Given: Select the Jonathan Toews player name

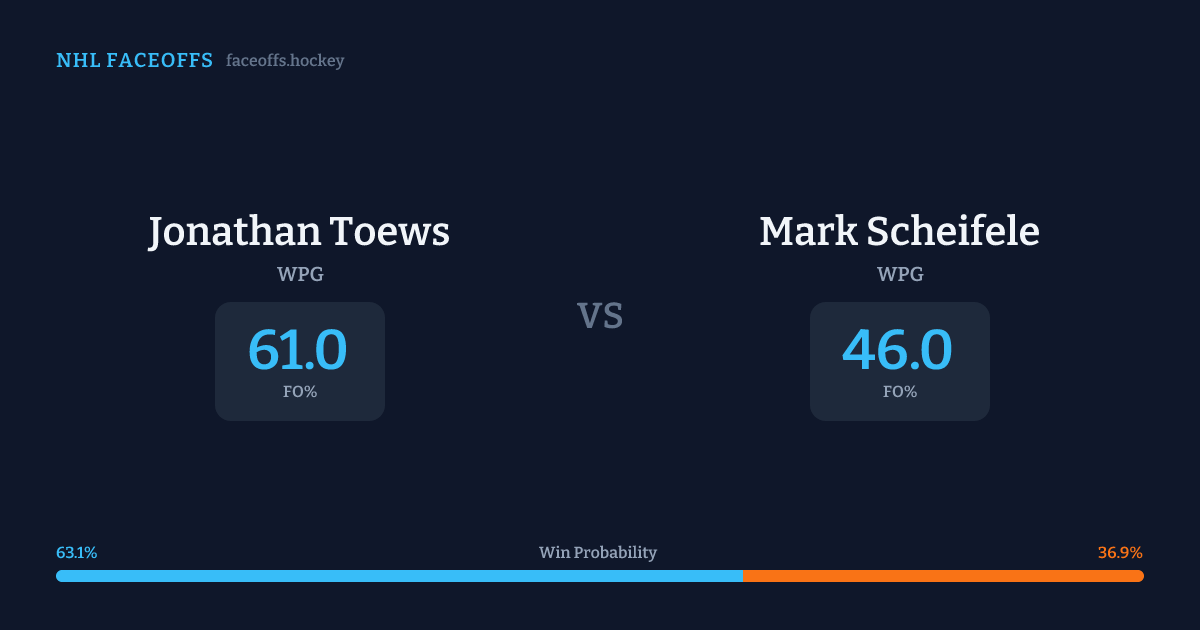Looking at the screenshot, I should tap(299, 232).
